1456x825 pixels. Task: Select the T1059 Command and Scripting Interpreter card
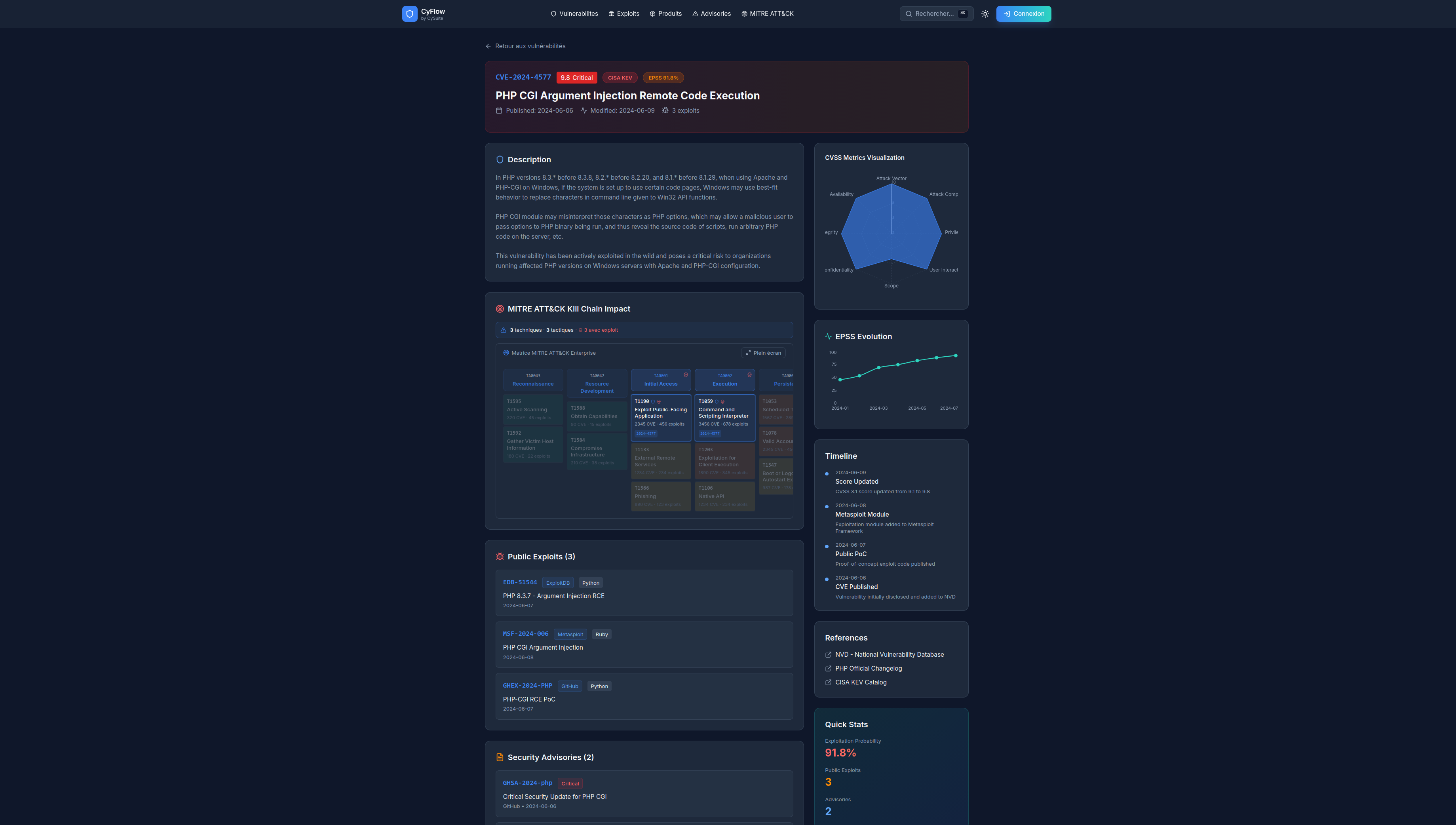click(x=724, y=417)
